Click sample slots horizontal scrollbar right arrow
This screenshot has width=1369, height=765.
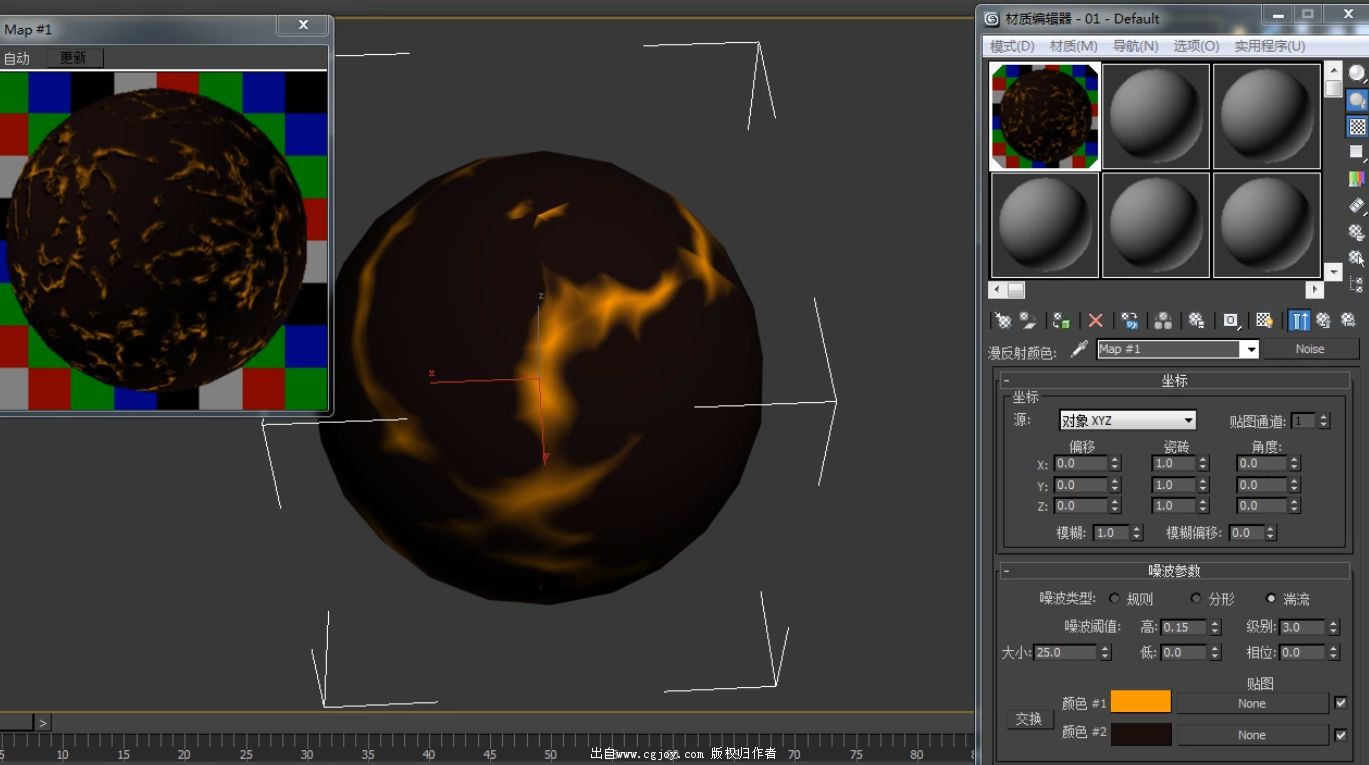click(1314, 290)
